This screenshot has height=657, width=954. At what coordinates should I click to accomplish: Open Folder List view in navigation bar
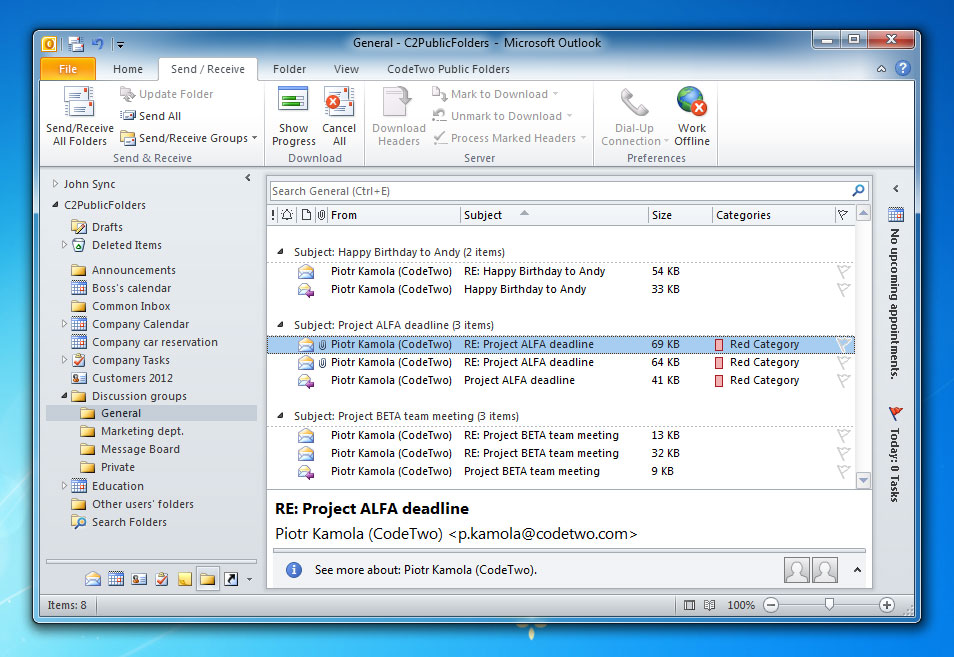pos(207,579)
